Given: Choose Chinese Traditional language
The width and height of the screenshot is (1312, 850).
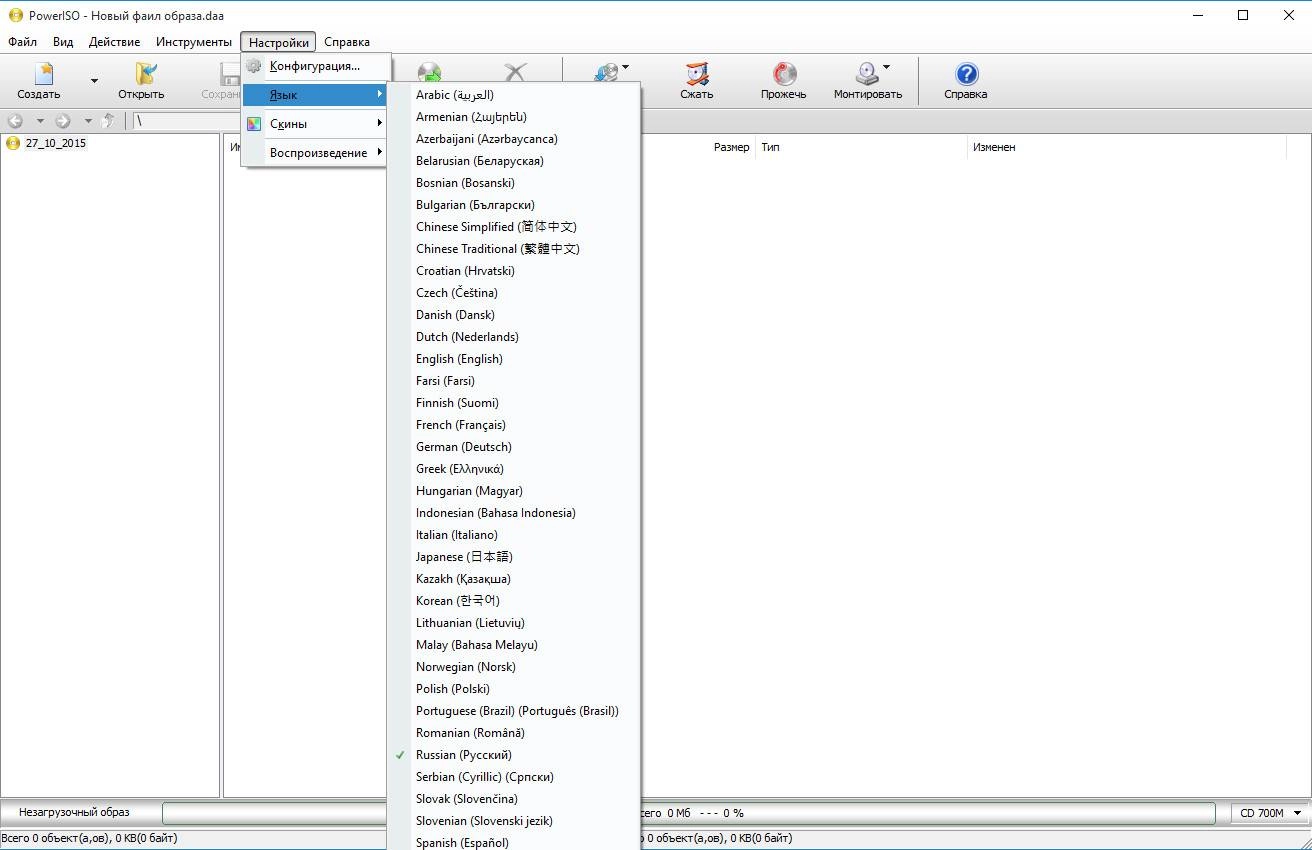Looking at the screenshot, I should pos(513,249).
